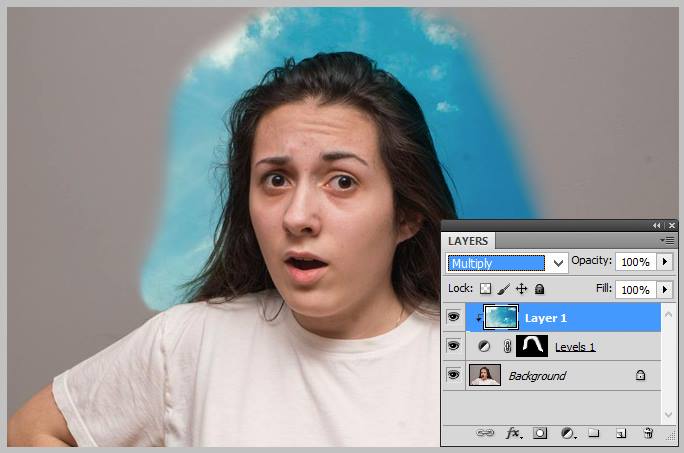The width and height of the screenshot is (684, 453).
Task: Toggle visibility of Levels 1 layer
Action: [x=453, y=347]
